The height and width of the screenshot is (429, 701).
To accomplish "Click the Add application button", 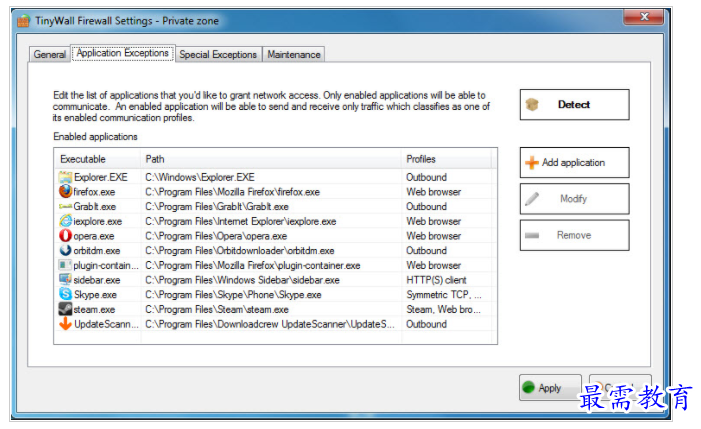I will click(574, 163).
